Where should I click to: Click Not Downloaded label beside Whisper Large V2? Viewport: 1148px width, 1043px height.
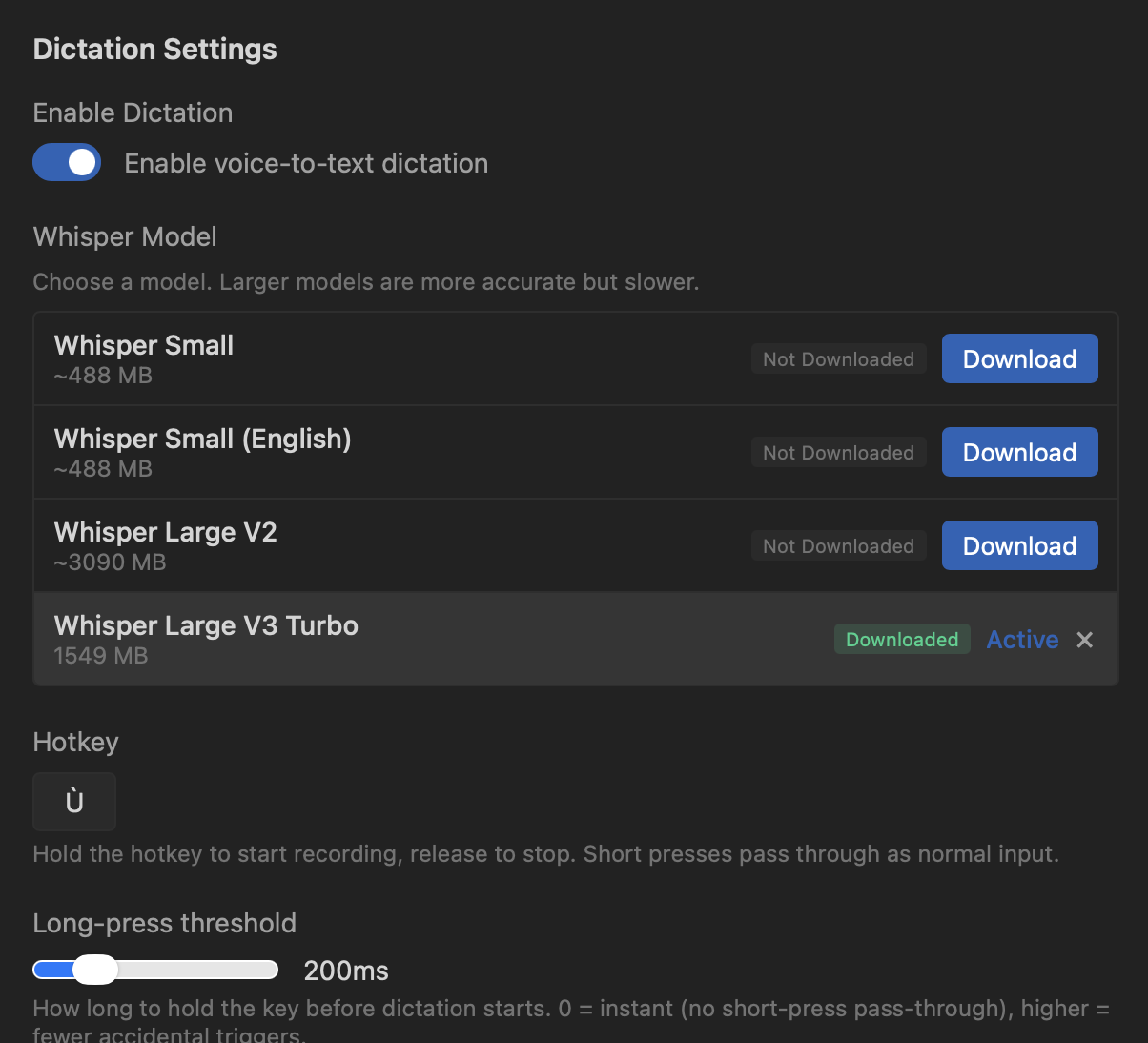pyautogui.click(x=838, y=545)
